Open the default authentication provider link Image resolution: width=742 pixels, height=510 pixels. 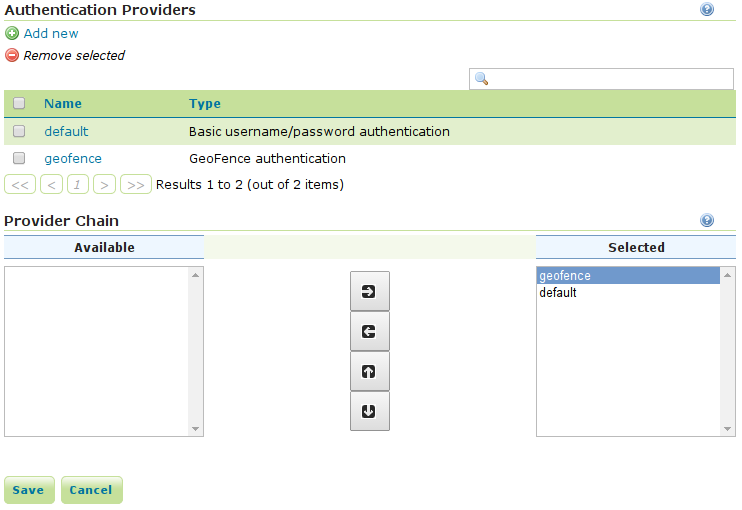pos(66,131)
